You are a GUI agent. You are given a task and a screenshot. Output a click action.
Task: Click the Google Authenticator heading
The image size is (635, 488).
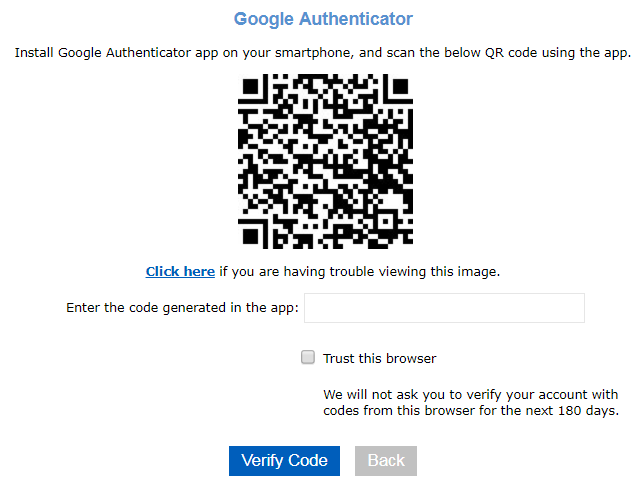(323, 19)
